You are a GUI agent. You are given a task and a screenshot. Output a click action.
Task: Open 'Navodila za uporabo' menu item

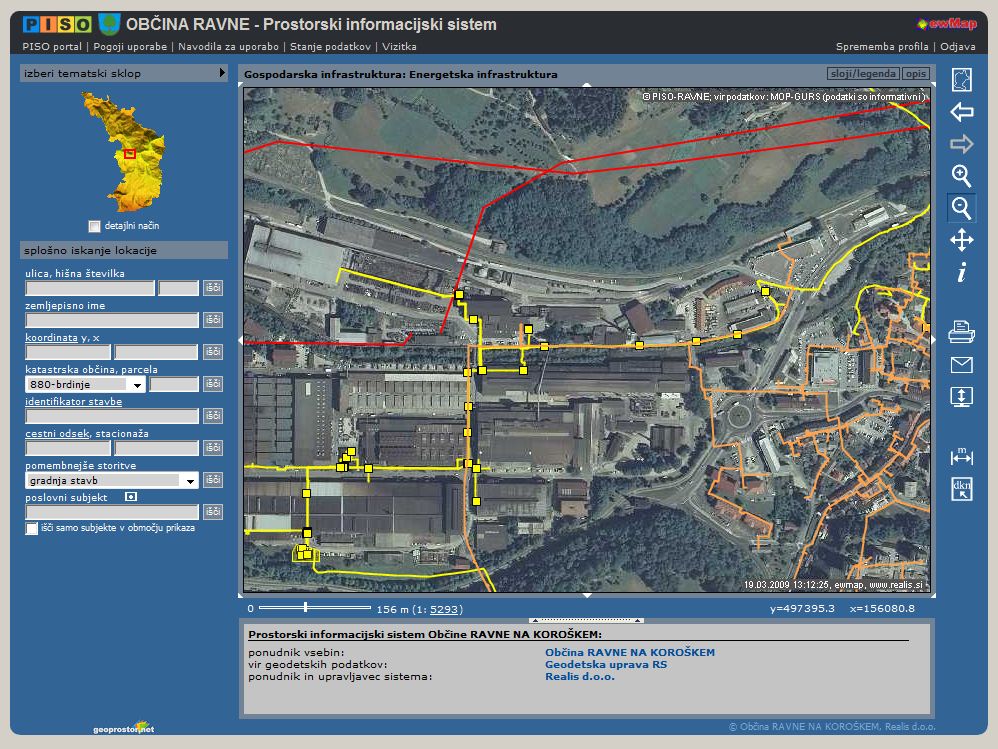coord(231,46)
